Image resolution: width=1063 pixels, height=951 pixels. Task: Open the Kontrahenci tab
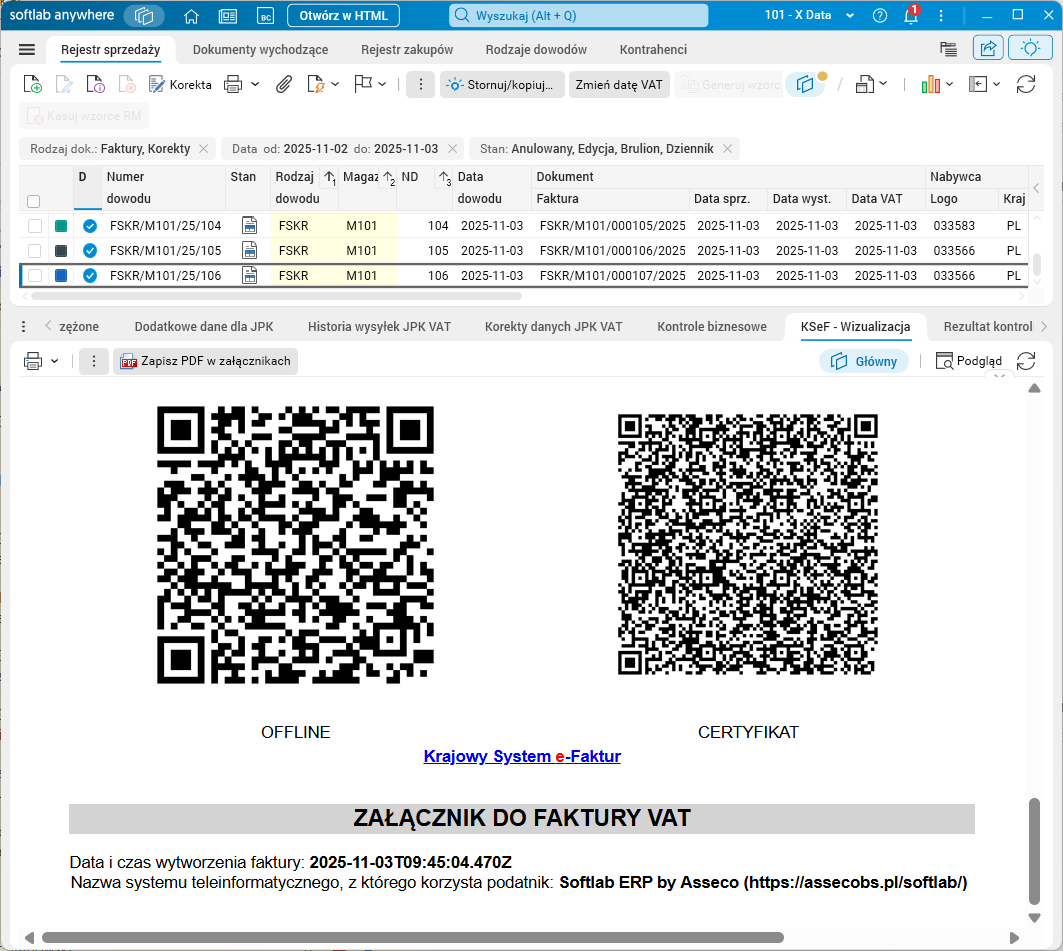coord(653,49)
